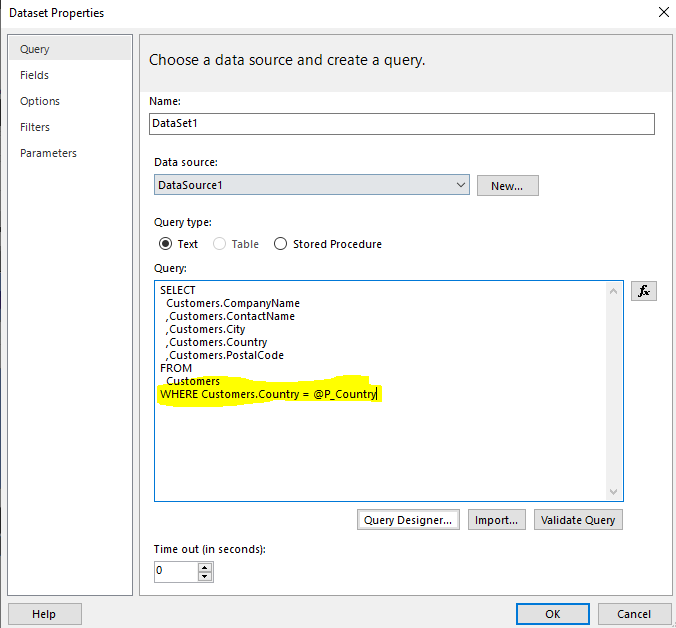Switch to the Fields page
Viewport: 676px width, 628px height.
(34, 75)
